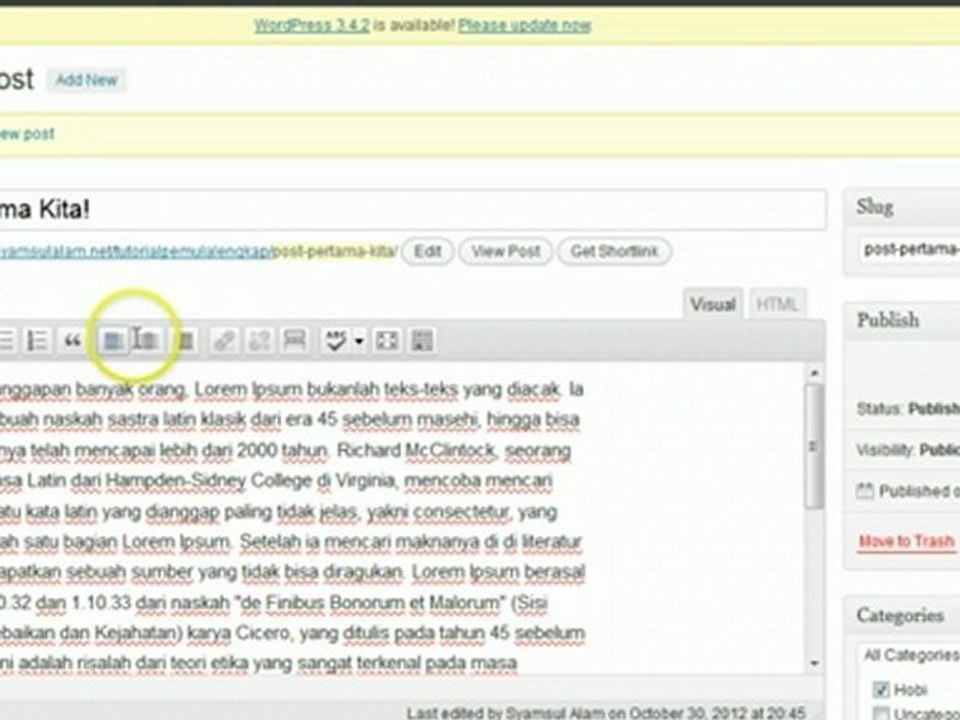Collapse the Slug box by its header
This screenshot has height=720, width=960.
tap(902, 207)
